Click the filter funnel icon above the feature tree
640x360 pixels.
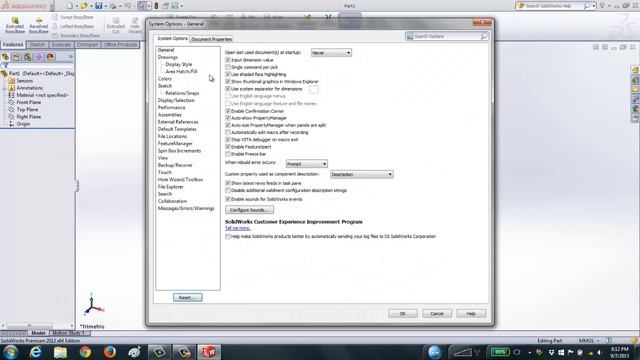(5, 65)
